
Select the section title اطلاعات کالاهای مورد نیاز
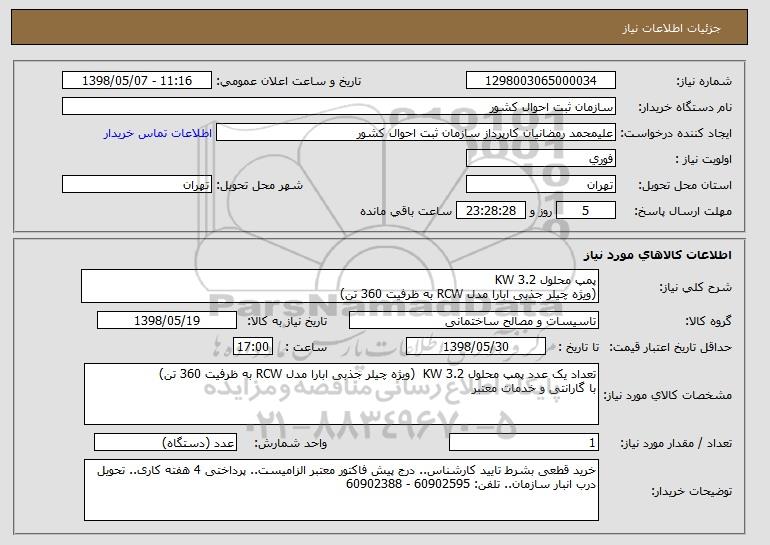[658, 255]
